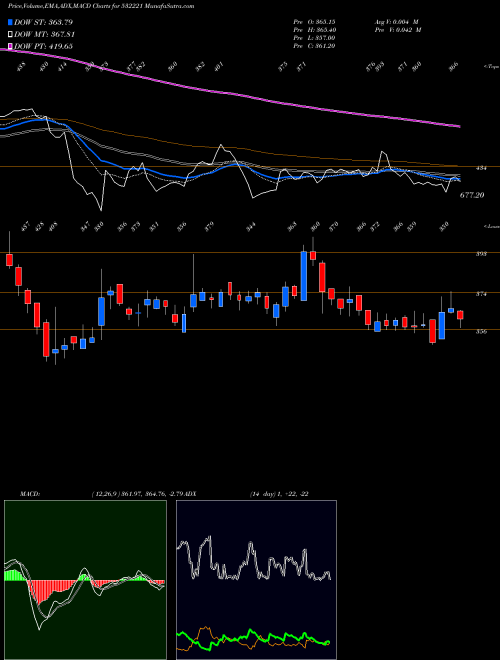The width and height of the screenshot is (500, 660).
Task: Click the last red candlestick on the right
Action: [x=460, y=315]
